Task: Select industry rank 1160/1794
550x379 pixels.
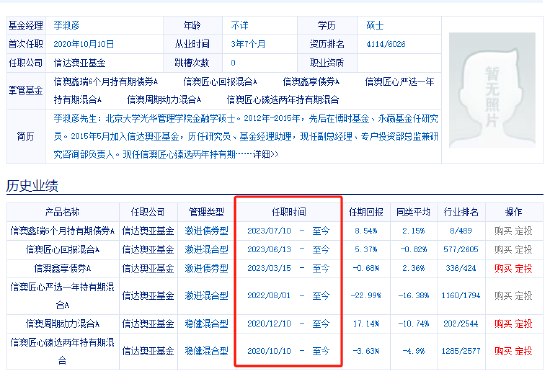Action: pos(461,296)
